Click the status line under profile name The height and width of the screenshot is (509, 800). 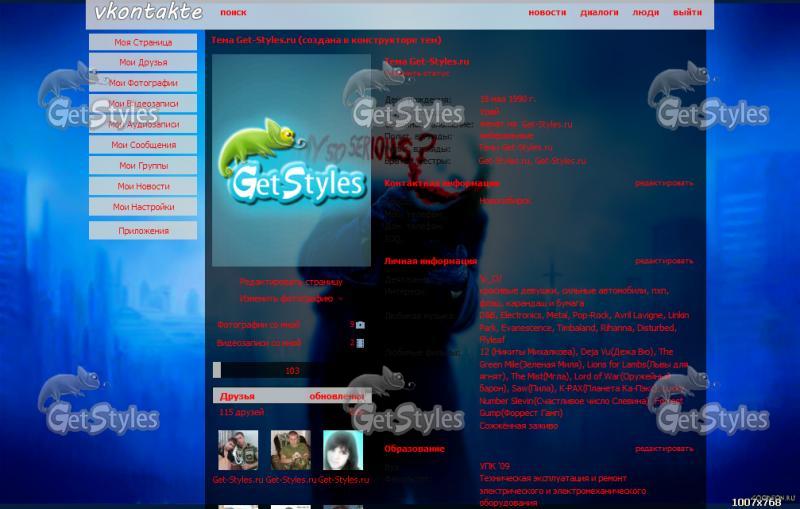click(x=417, y=73)
